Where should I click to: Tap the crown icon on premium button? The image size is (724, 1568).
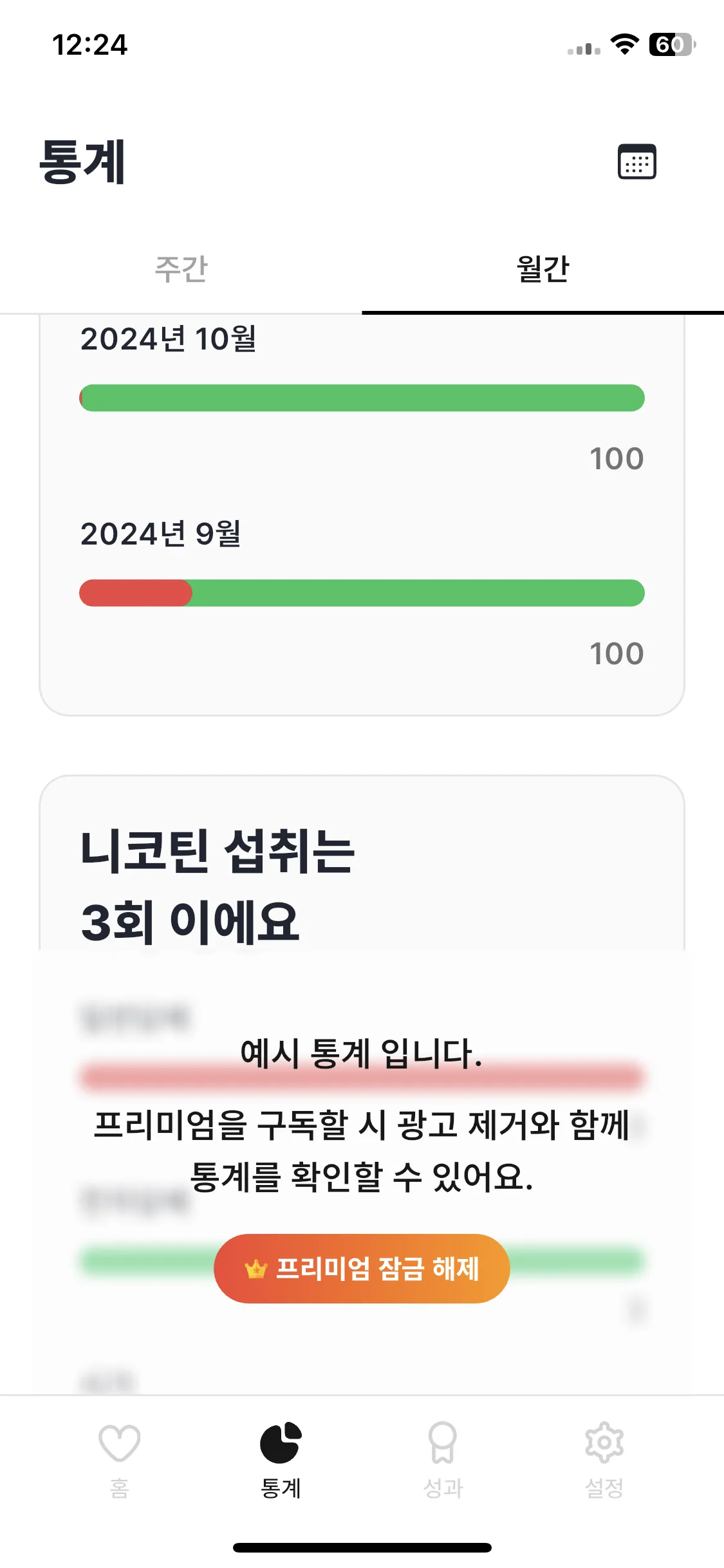point(256,1269)
